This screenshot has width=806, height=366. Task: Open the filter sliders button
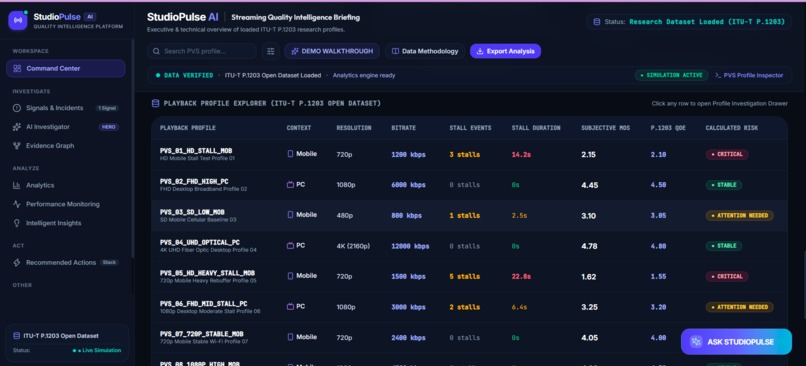click(270, 51)
